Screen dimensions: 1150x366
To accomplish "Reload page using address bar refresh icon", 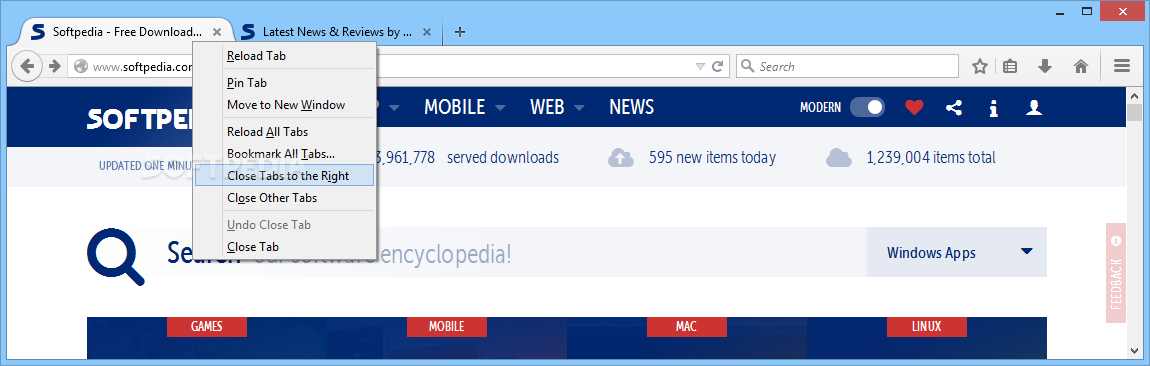I will [x=718, y=66].
